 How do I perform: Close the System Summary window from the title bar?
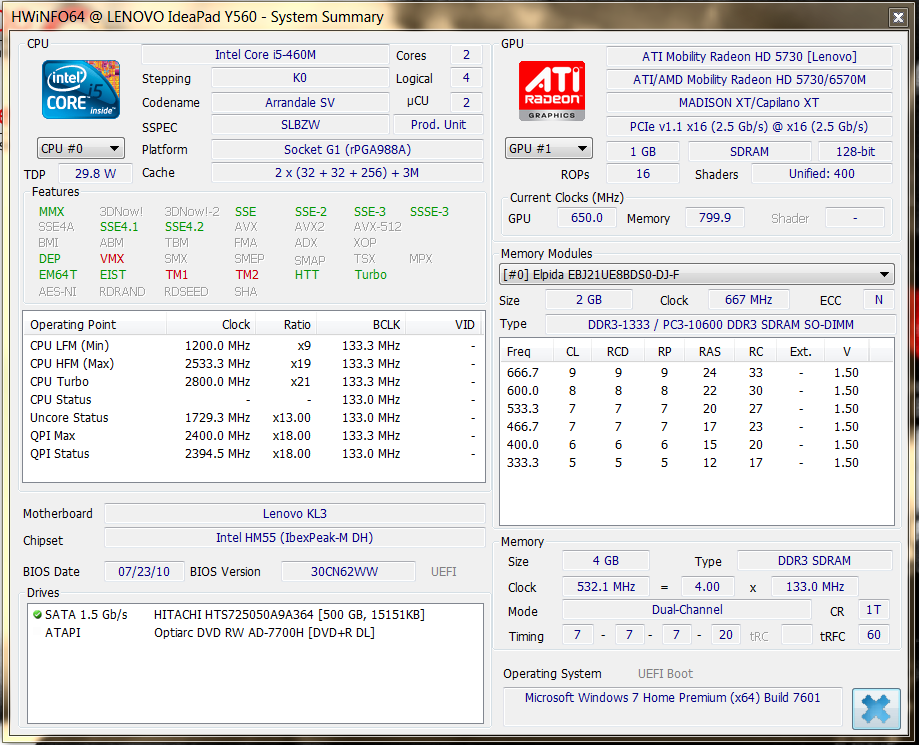tap(898, 18)
